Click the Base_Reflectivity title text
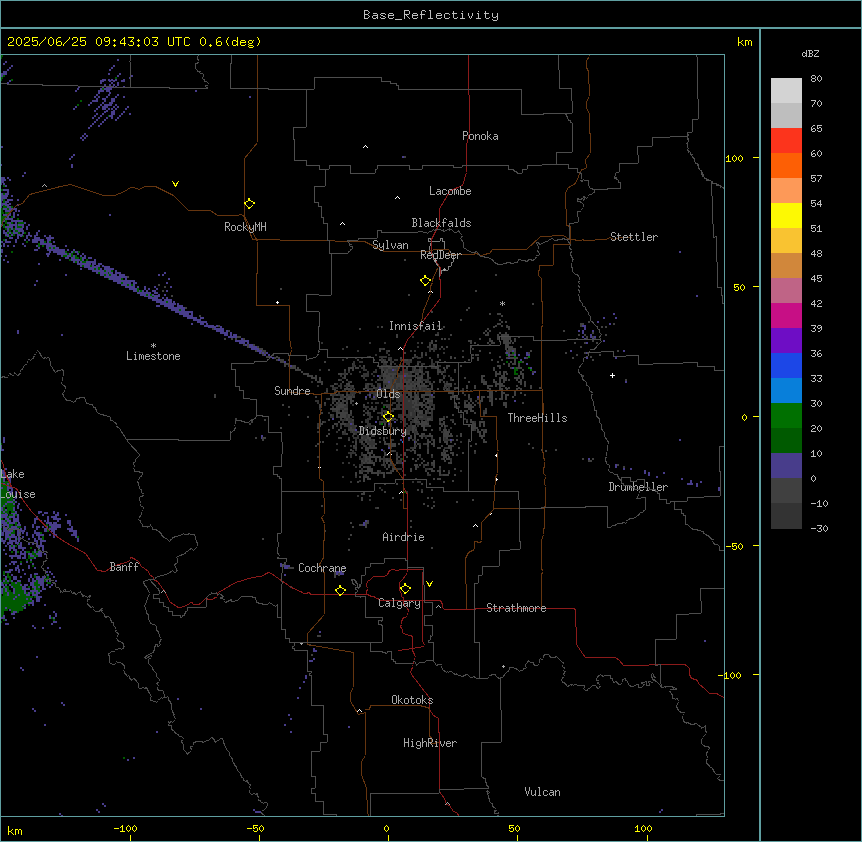Screen dimensions: 862x842 pos(431,15)
